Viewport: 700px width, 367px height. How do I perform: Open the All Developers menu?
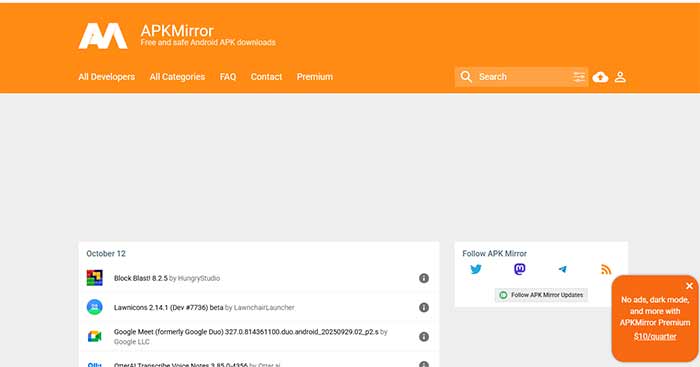point(107,77)
